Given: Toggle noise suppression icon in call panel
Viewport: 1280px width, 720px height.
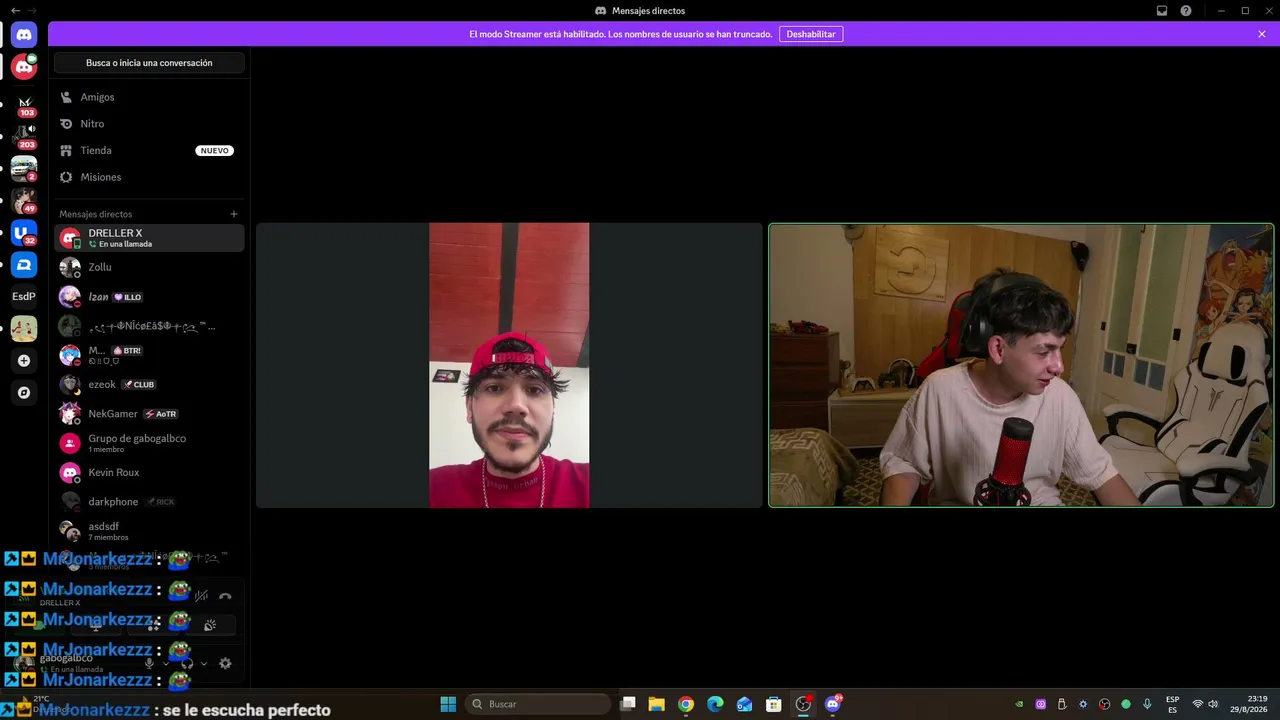Looking at the screenshot, I should tap(201, 596).
